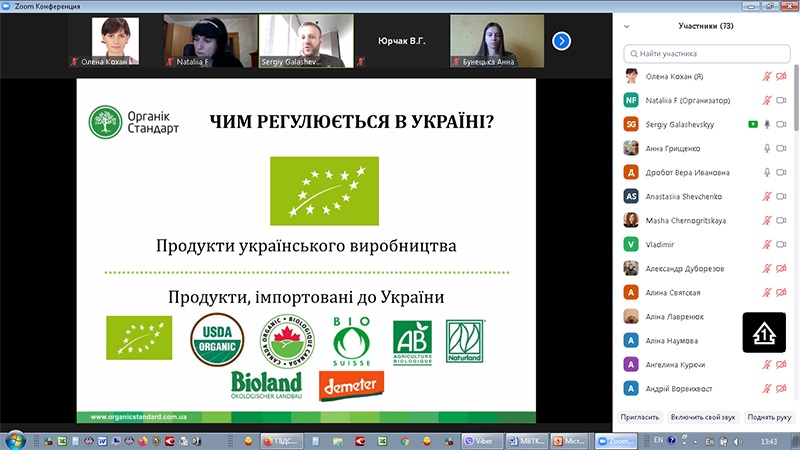Click camera icon for Masha Chernogritskaya
The image size is (800, 450).
point(781,220)
